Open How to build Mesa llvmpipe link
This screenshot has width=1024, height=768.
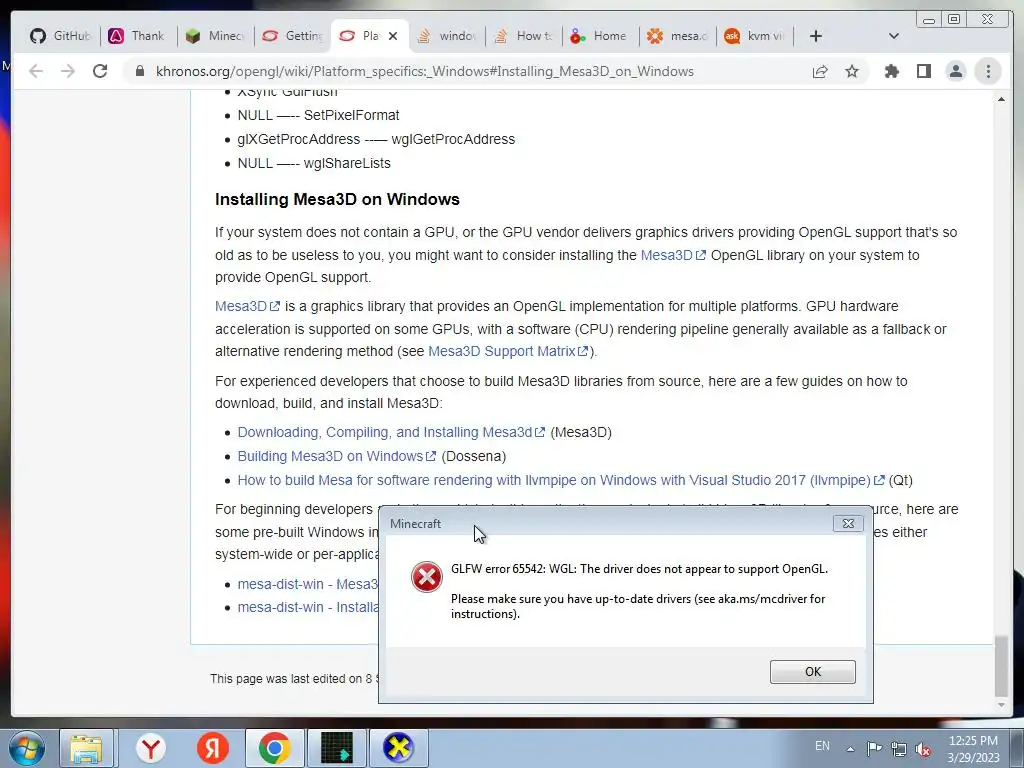(561, 480)
